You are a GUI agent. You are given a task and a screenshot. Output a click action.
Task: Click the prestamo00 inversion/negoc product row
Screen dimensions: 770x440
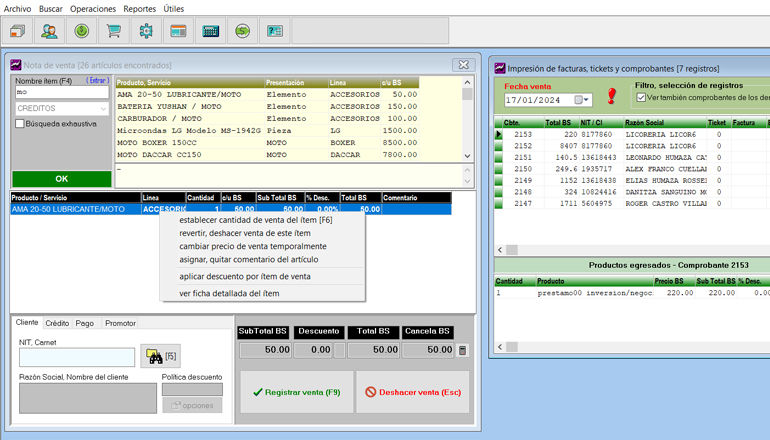point(632,293)
